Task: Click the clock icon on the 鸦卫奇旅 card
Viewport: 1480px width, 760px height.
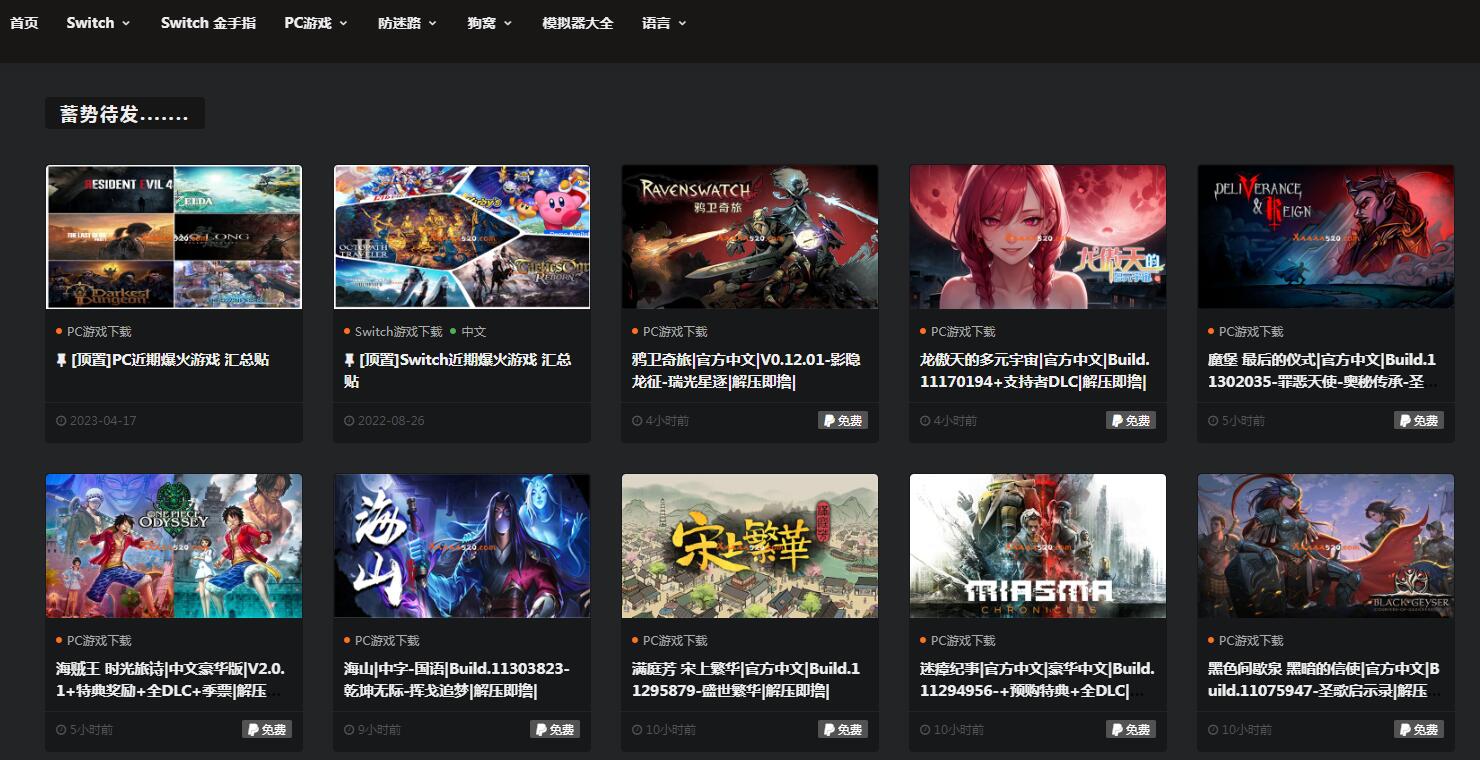Action: point(637,421)
